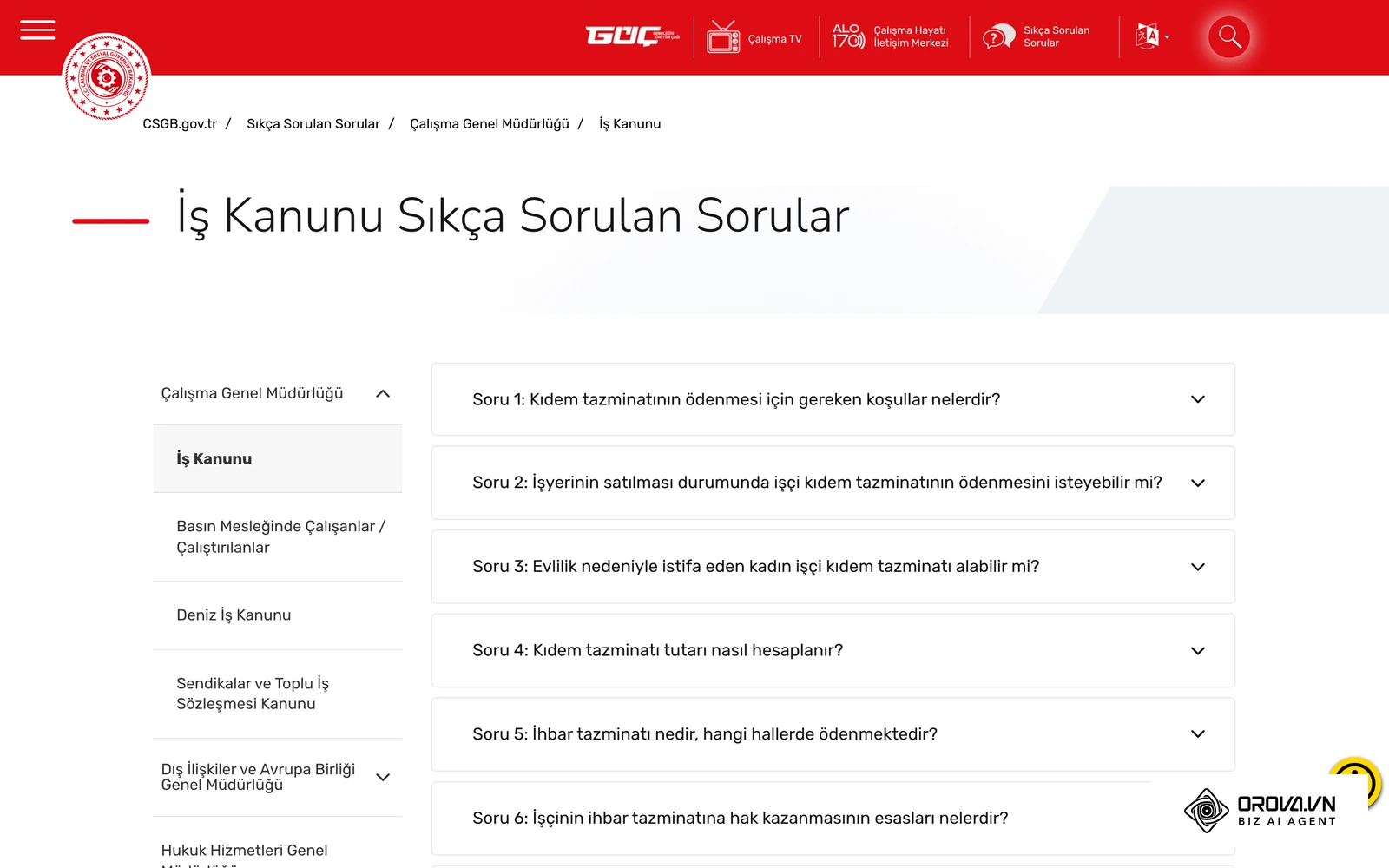Open the GÜÇ logo link

[632, 36]
